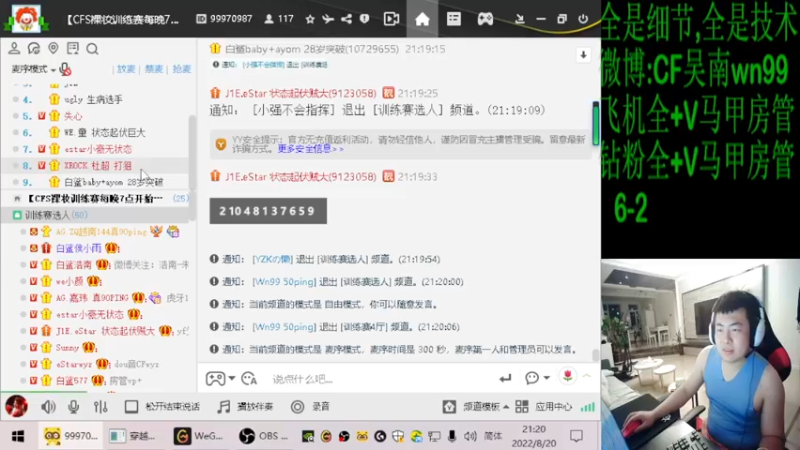Click the 禁麦 link

pos(154,69)
